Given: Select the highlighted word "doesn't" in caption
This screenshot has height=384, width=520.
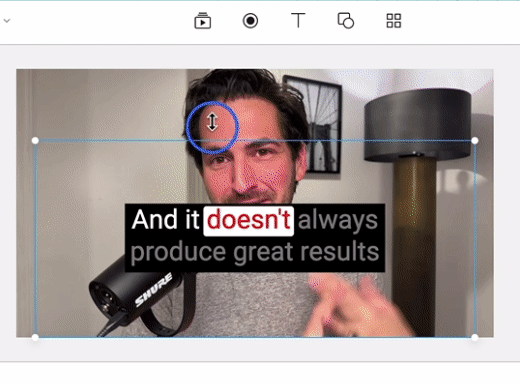Looking at the screenshot, I should point(249,221).
